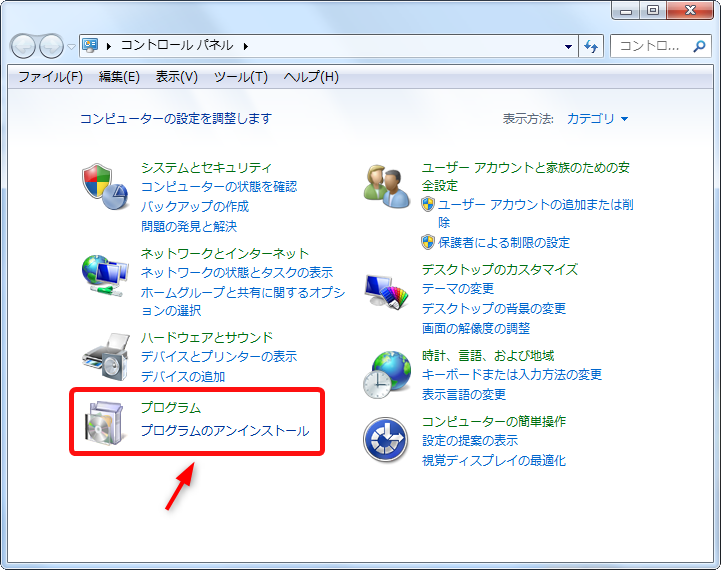The height and width of the screenshot is (570, 721).
Task: Click the search magnifier icon
Action: click(699, 46)
